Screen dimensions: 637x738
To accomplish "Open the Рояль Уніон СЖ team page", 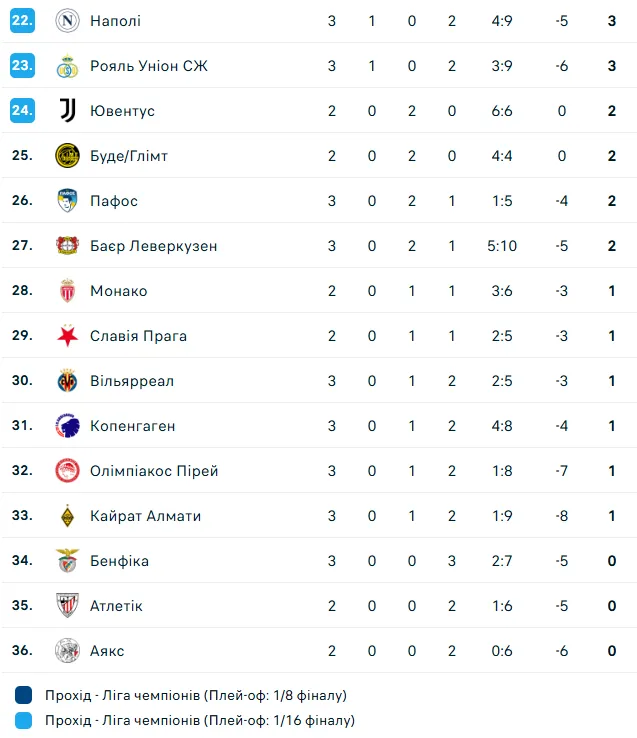I will coord(148,66).
